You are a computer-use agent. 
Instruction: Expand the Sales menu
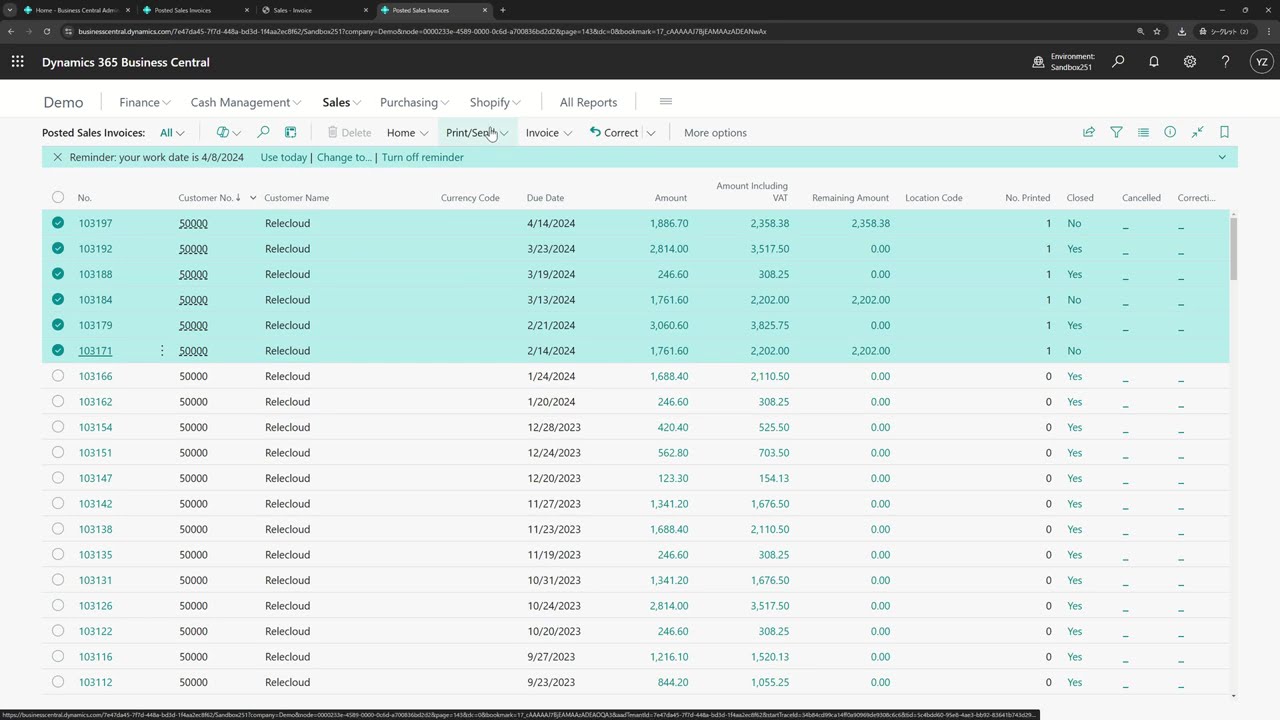click(342, 102)
